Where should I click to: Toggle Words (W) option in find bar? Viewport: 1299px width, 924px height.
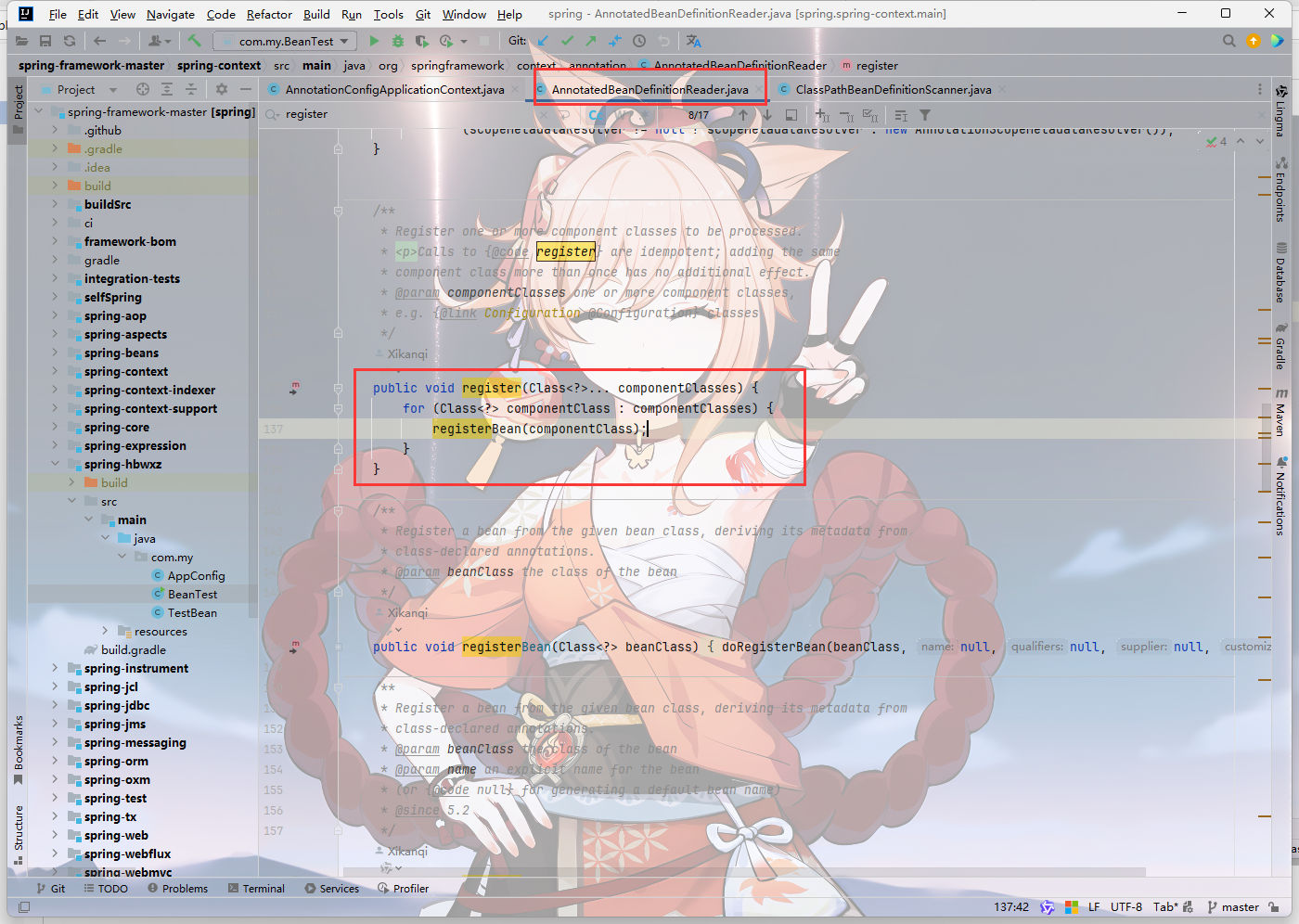click(622, 115)
